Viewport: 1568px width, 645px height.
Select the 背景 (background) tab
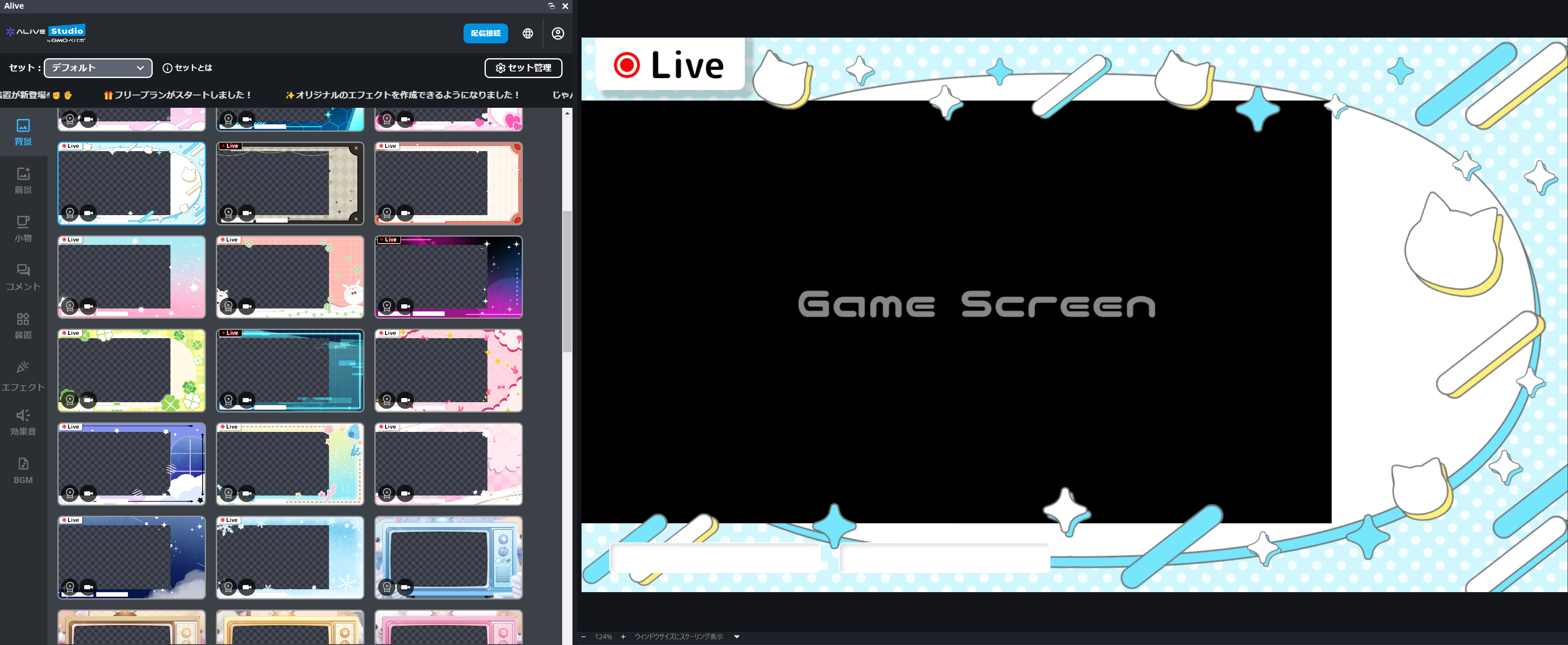(x=23, y=132)
